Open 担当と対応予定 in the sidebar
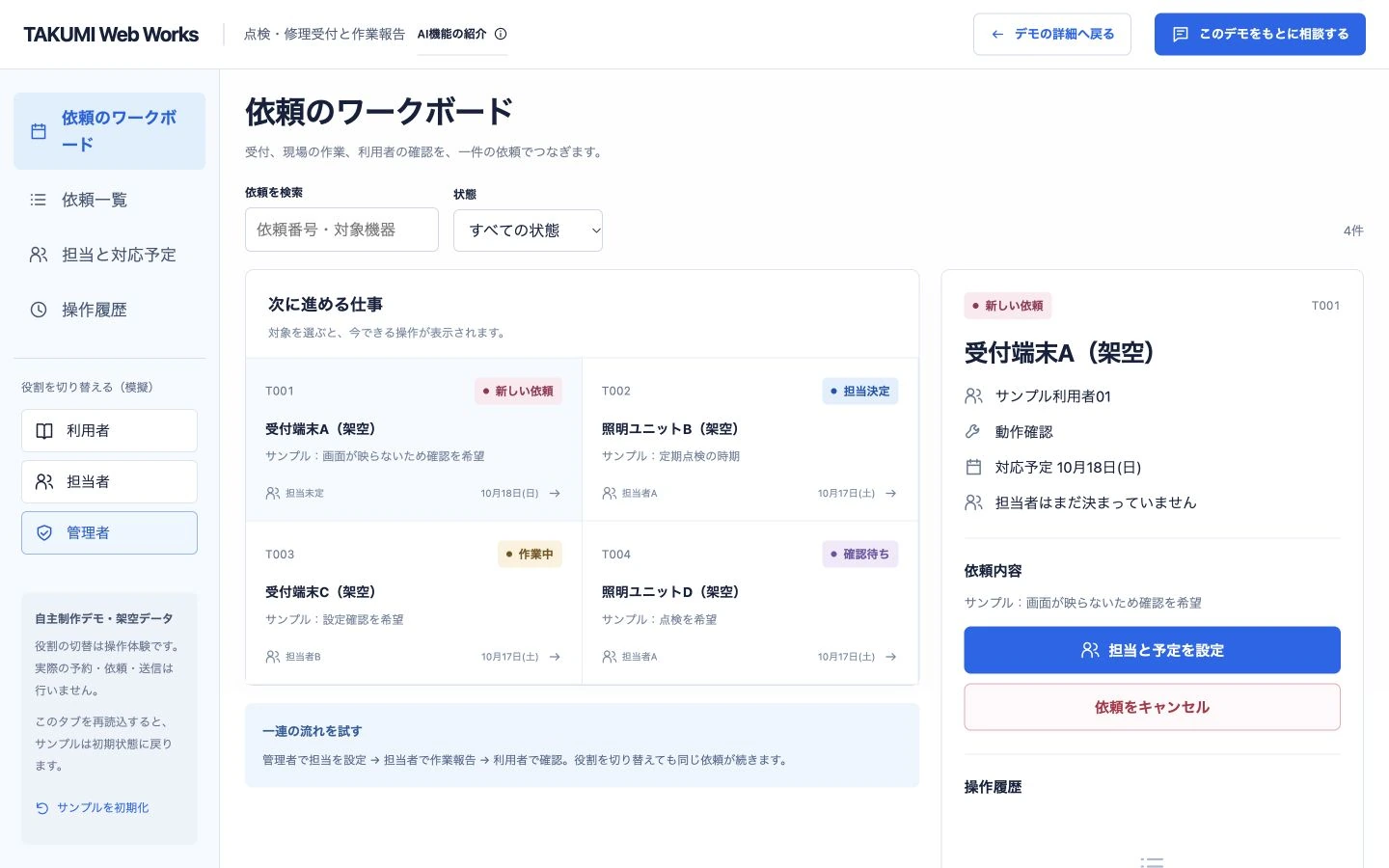The width and height of the screenshot is (1389, 868). (109, 255)
